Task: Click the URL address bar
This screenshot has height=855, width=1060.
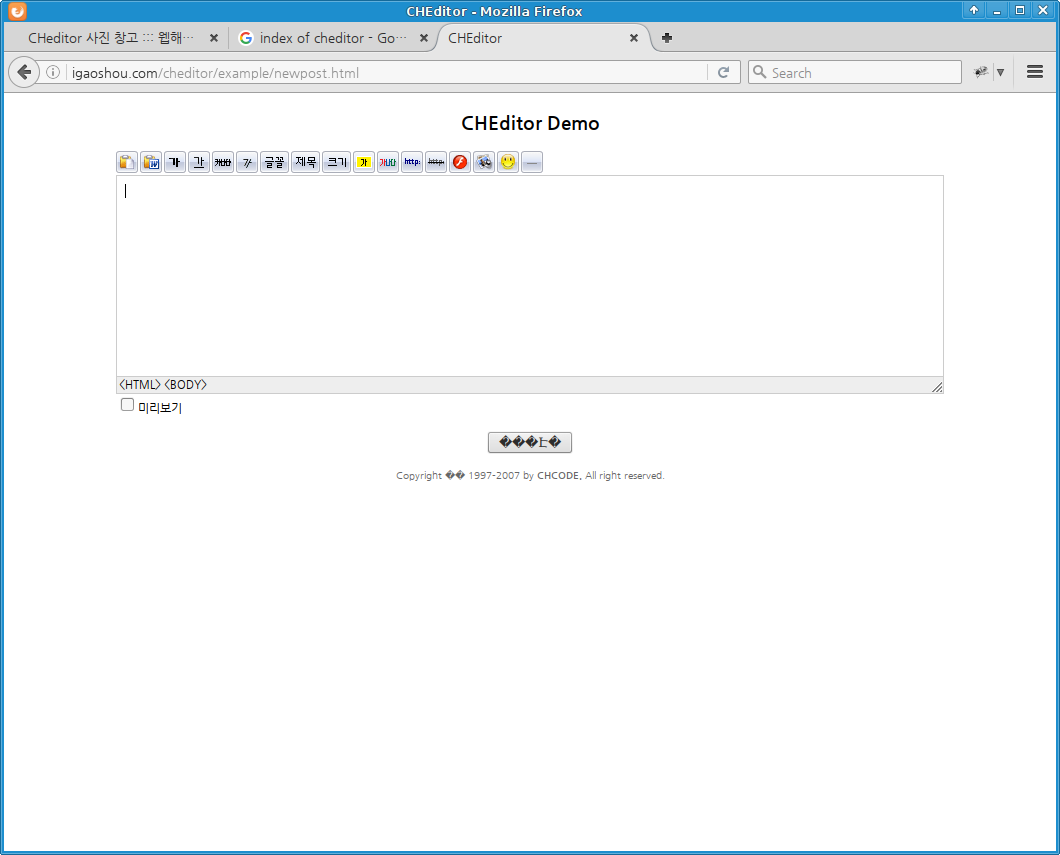Action: tap(385, 73)
